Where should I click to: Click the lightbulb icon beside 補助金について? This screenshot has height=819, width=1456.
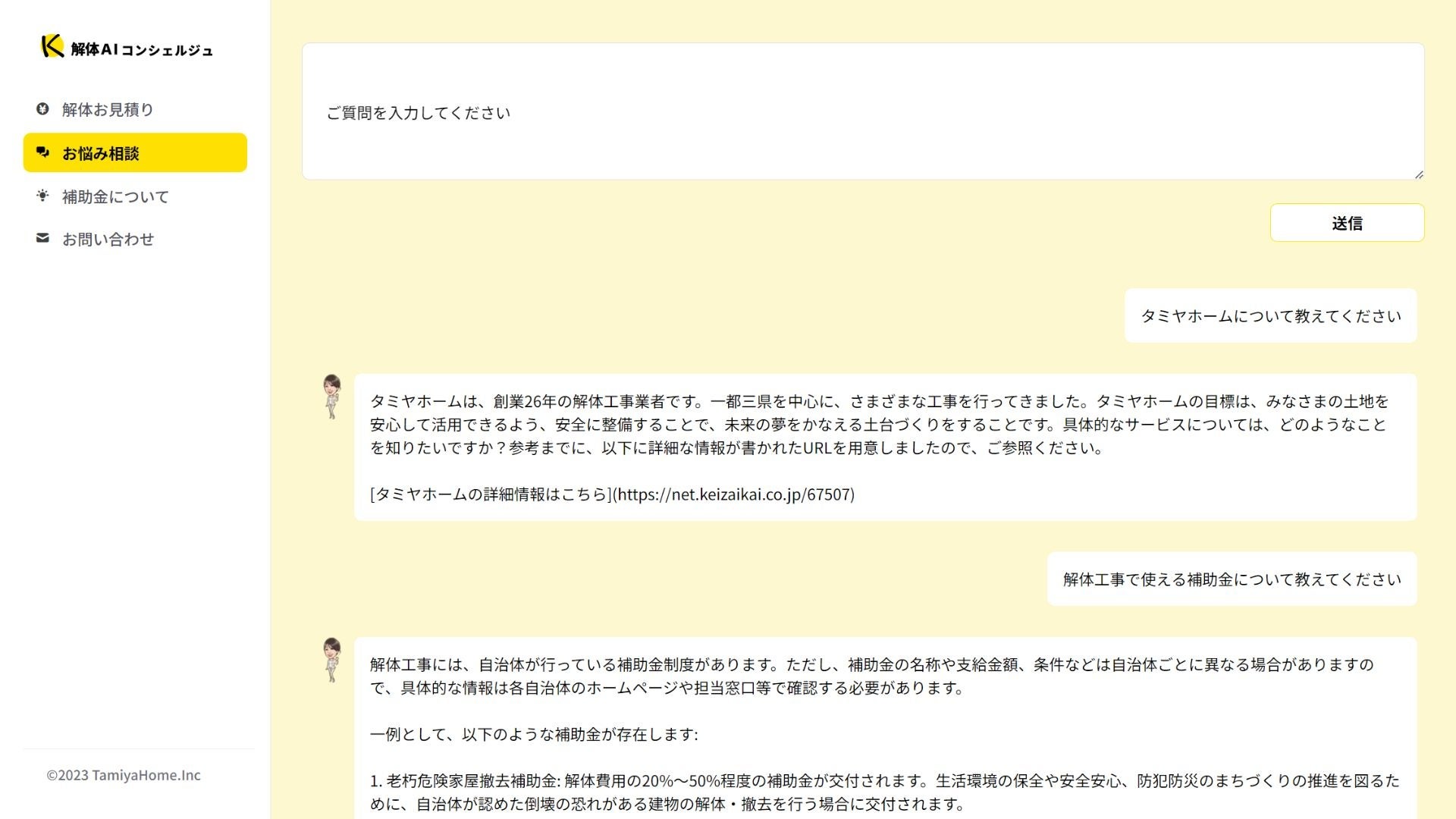coord(42,196)
